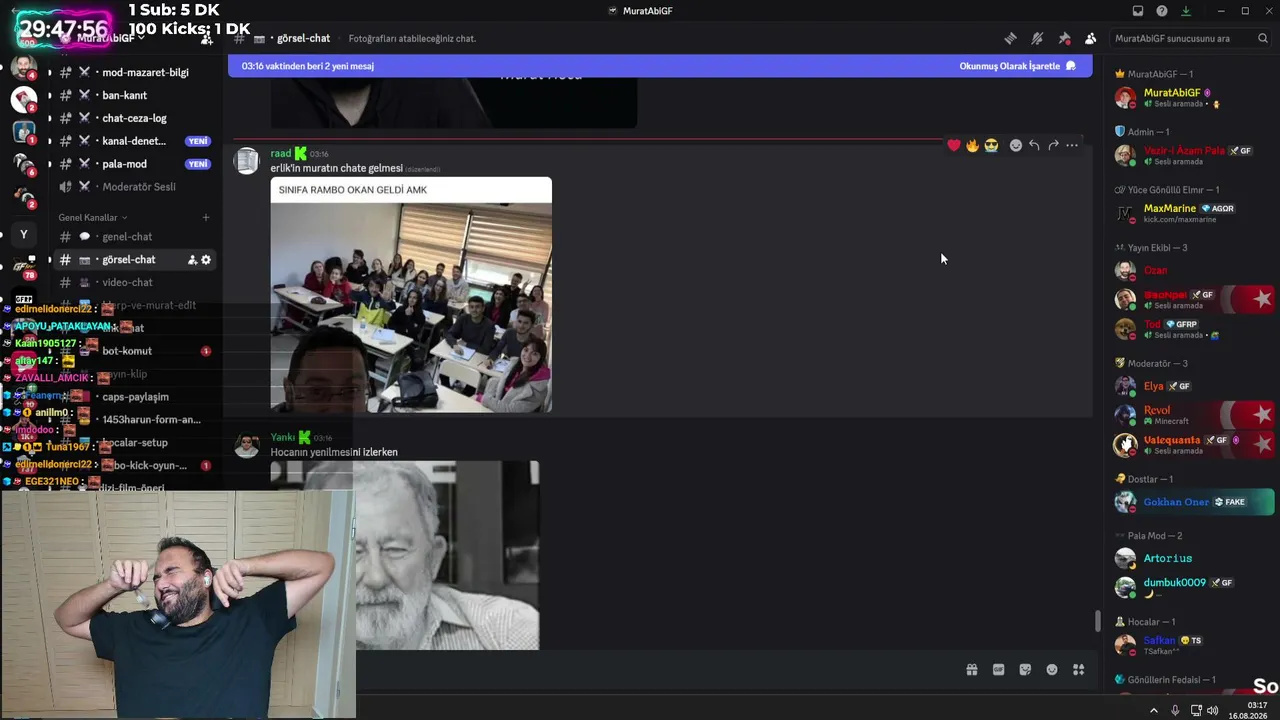Open the emoji picker in message bar
1280x720 pixels.
[x=1052, y=670]
